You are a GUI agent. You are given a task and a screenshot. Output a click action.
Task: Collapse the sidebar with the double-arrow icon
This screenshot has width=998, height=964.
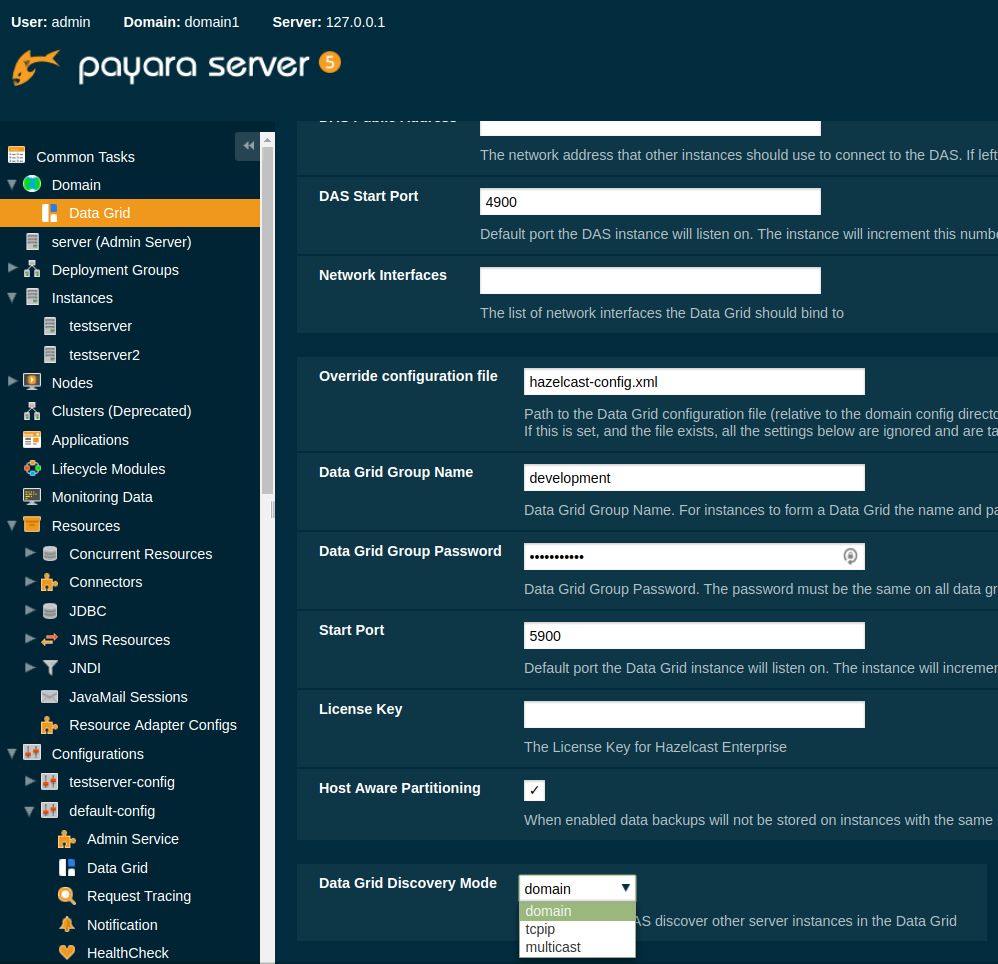point(248,146)
